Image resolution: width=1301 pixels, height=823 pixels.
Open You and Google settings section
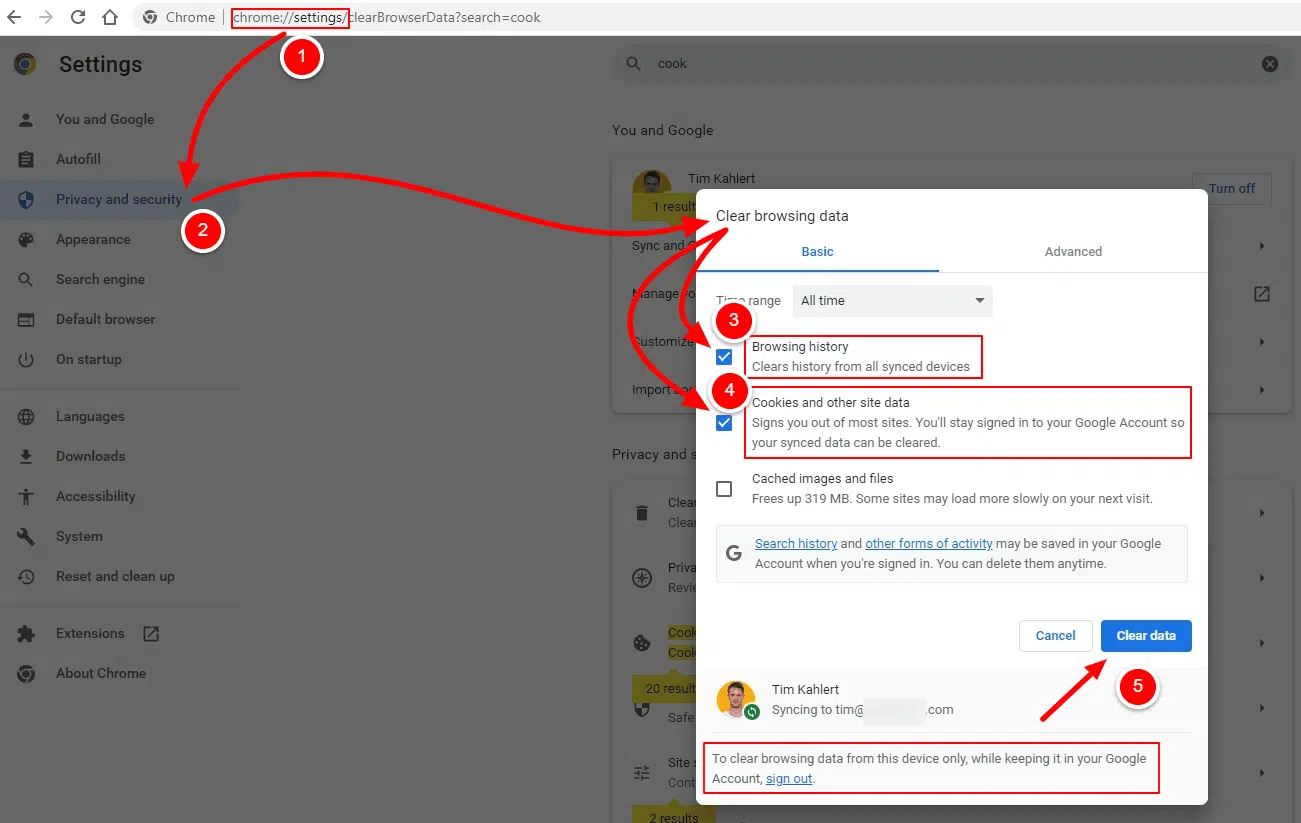pos(105,119)
